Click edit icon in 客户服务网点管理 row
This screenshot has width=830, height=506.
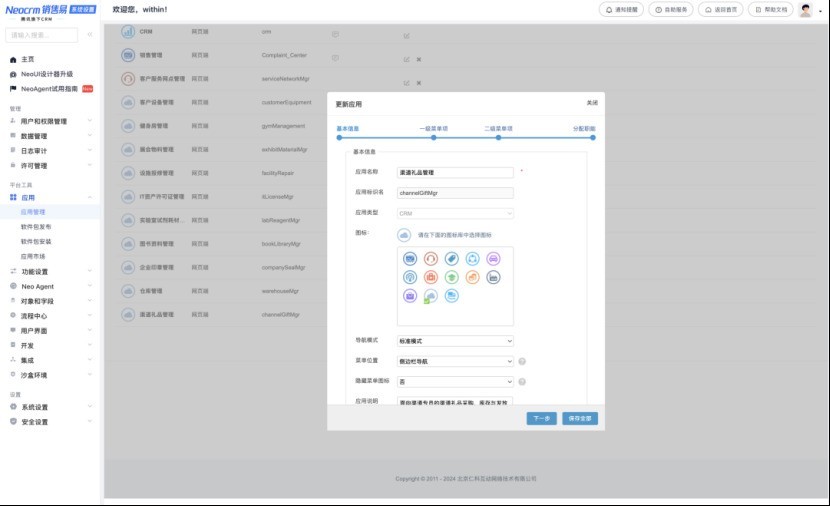click(407, 83)
